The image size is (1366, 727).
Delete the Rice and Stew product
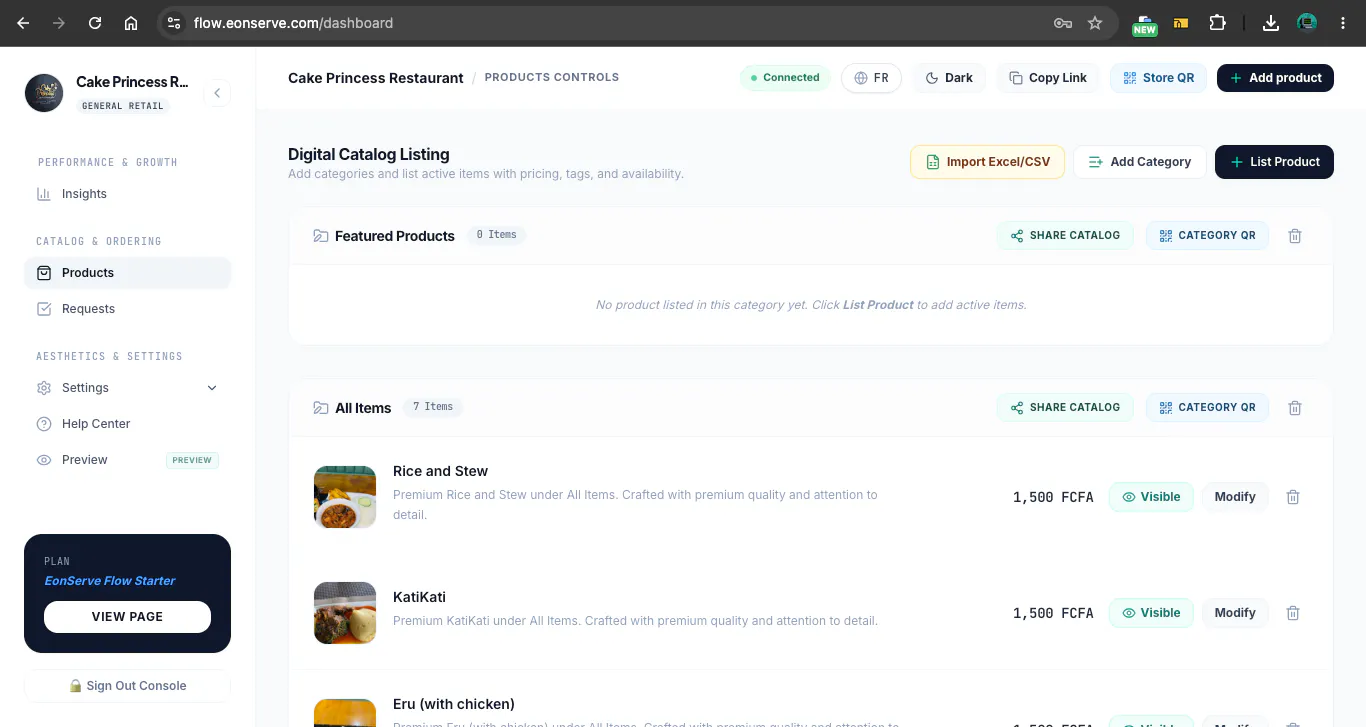coord(1293,497)
